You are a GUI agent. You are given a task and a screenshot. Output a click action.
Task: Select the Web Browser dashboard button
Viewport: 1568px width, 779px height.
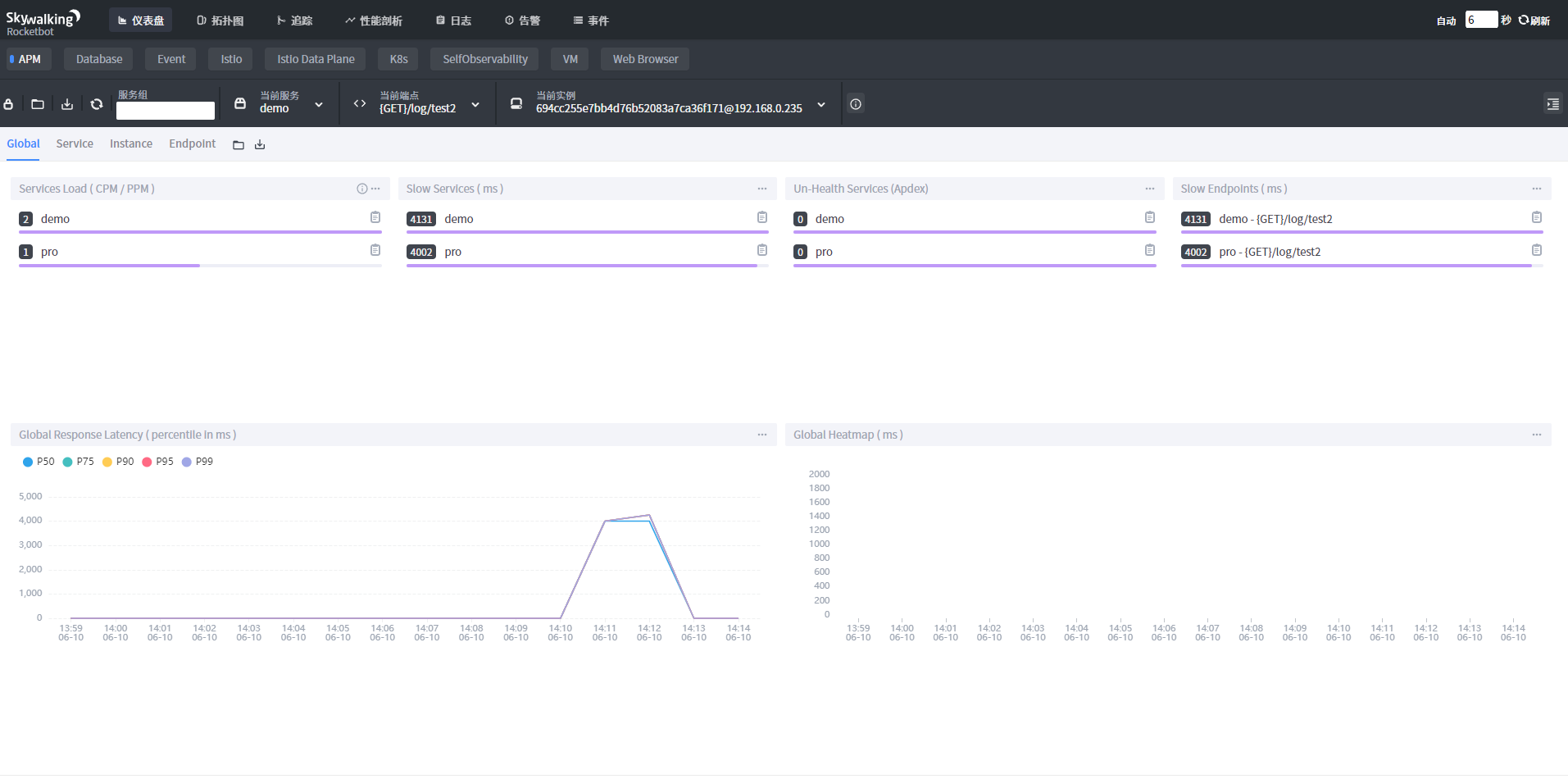pos(645,59)
